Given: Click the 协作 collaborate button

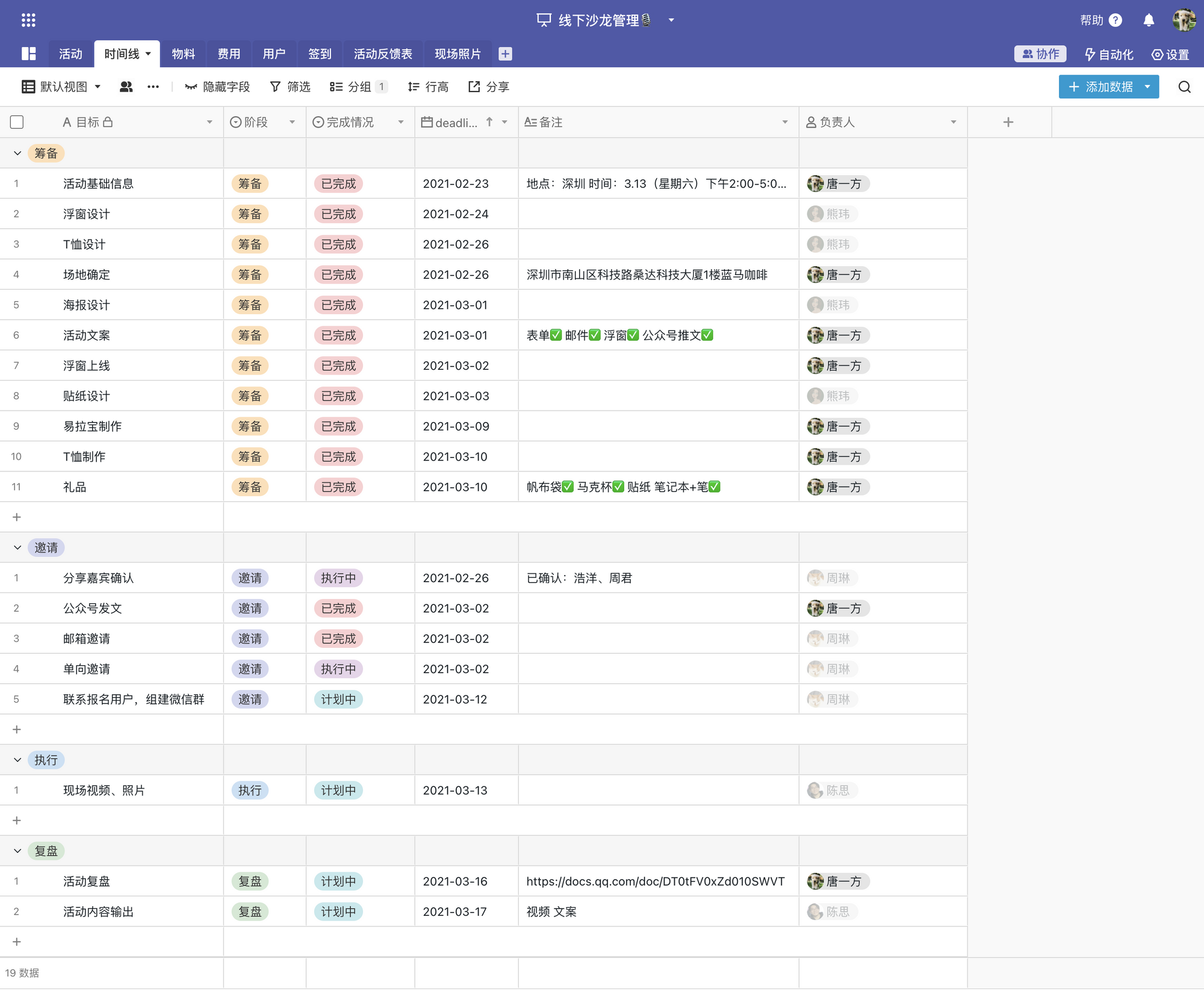Looking at the screenshot, I should tap(1040, 54).
